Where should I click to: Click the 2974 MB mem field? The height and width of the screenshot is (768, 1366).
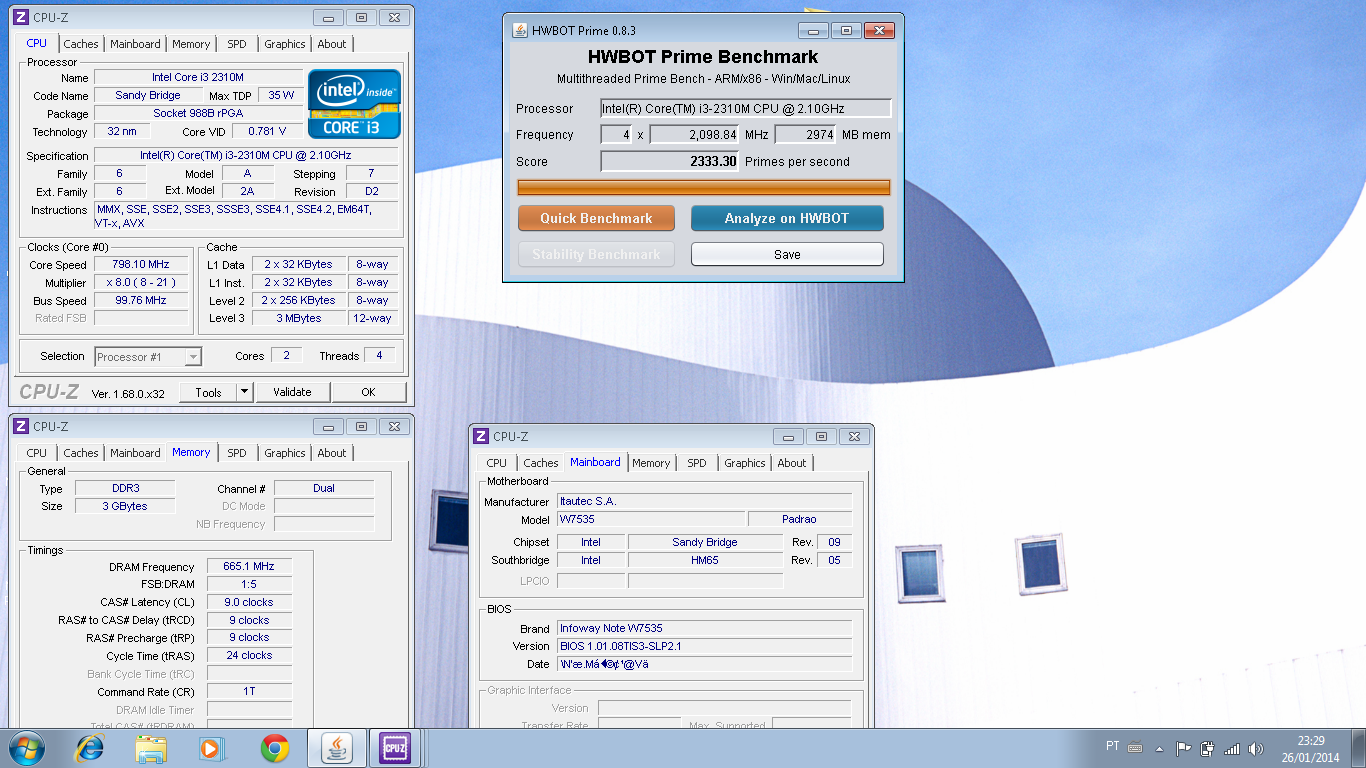click(805, 134)
